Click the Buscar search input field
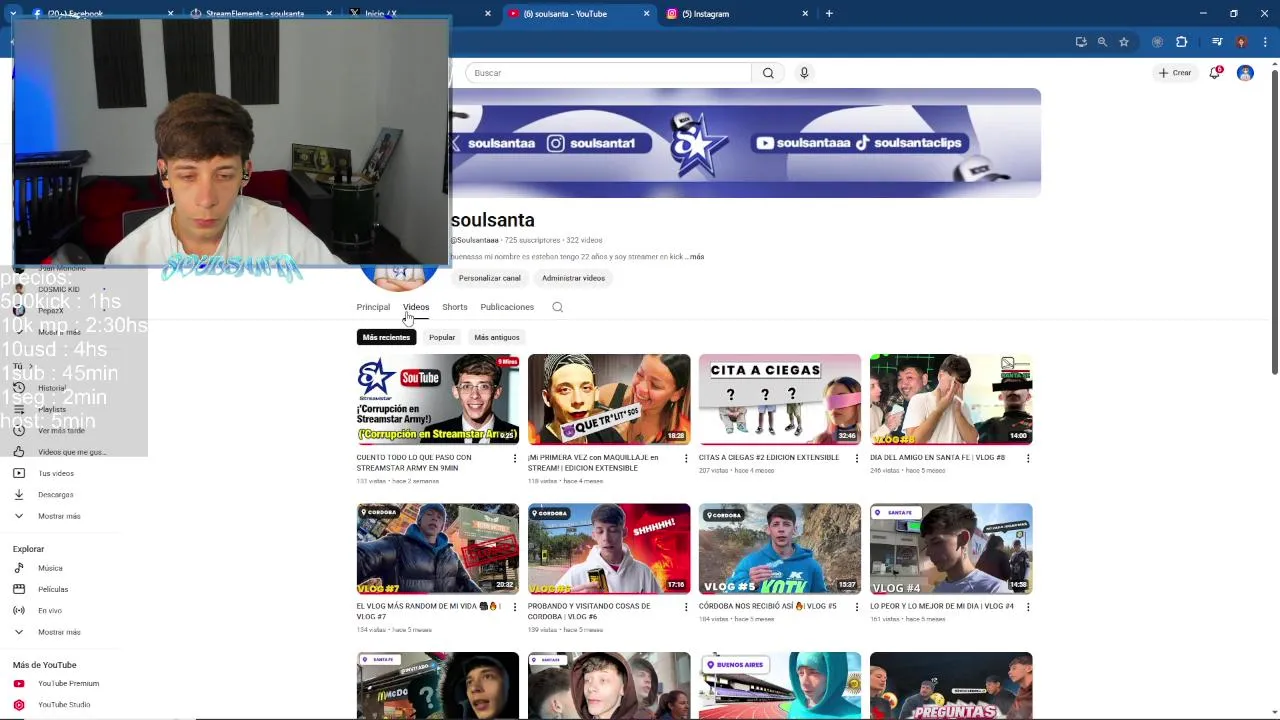This screenshot has width=1280, height=720. tap(608, 73)
